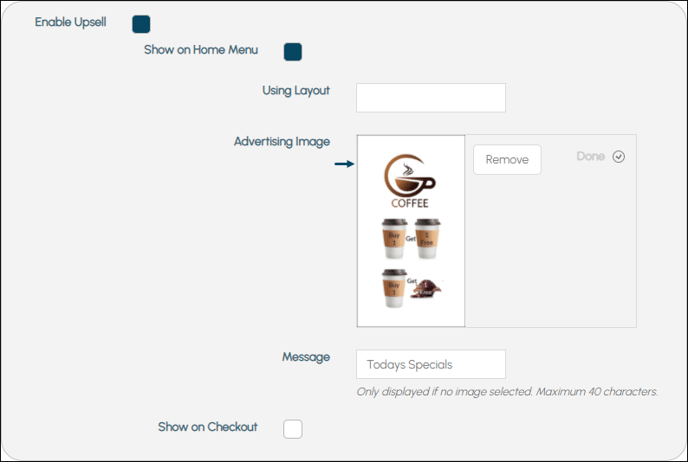This screenshot has width=688, height=462.
Task: Click the Enable Upsell label
Action: (x=71, y=22)
